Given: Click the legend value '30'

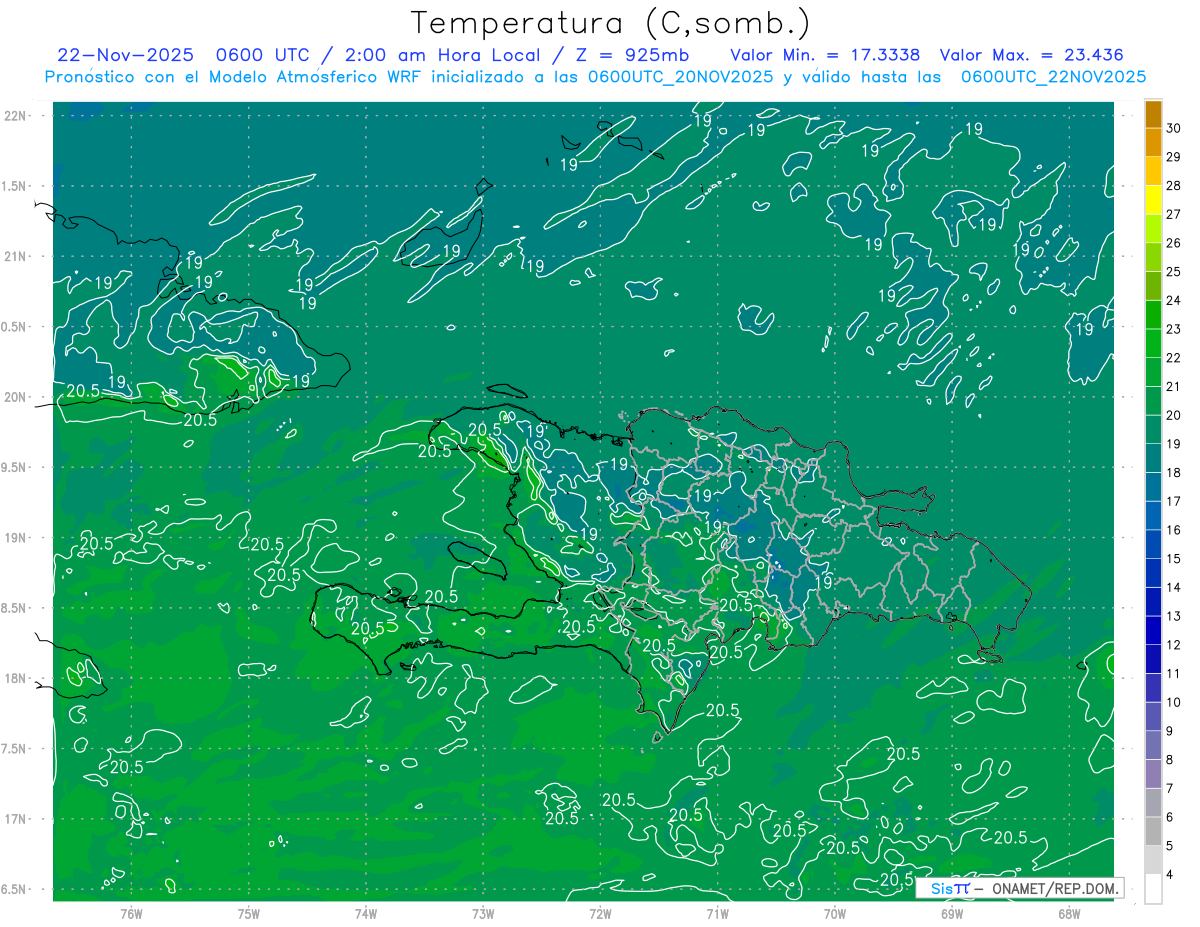Looking at the screenshot, I should point(1174,128).
